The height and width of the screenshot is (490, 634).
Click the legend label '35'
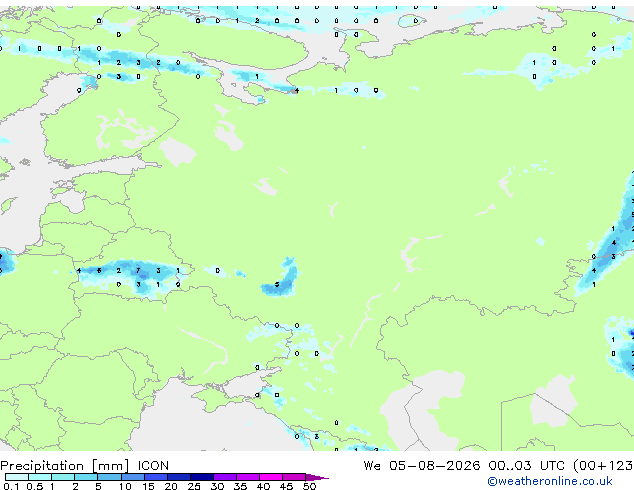coord(240,486)
